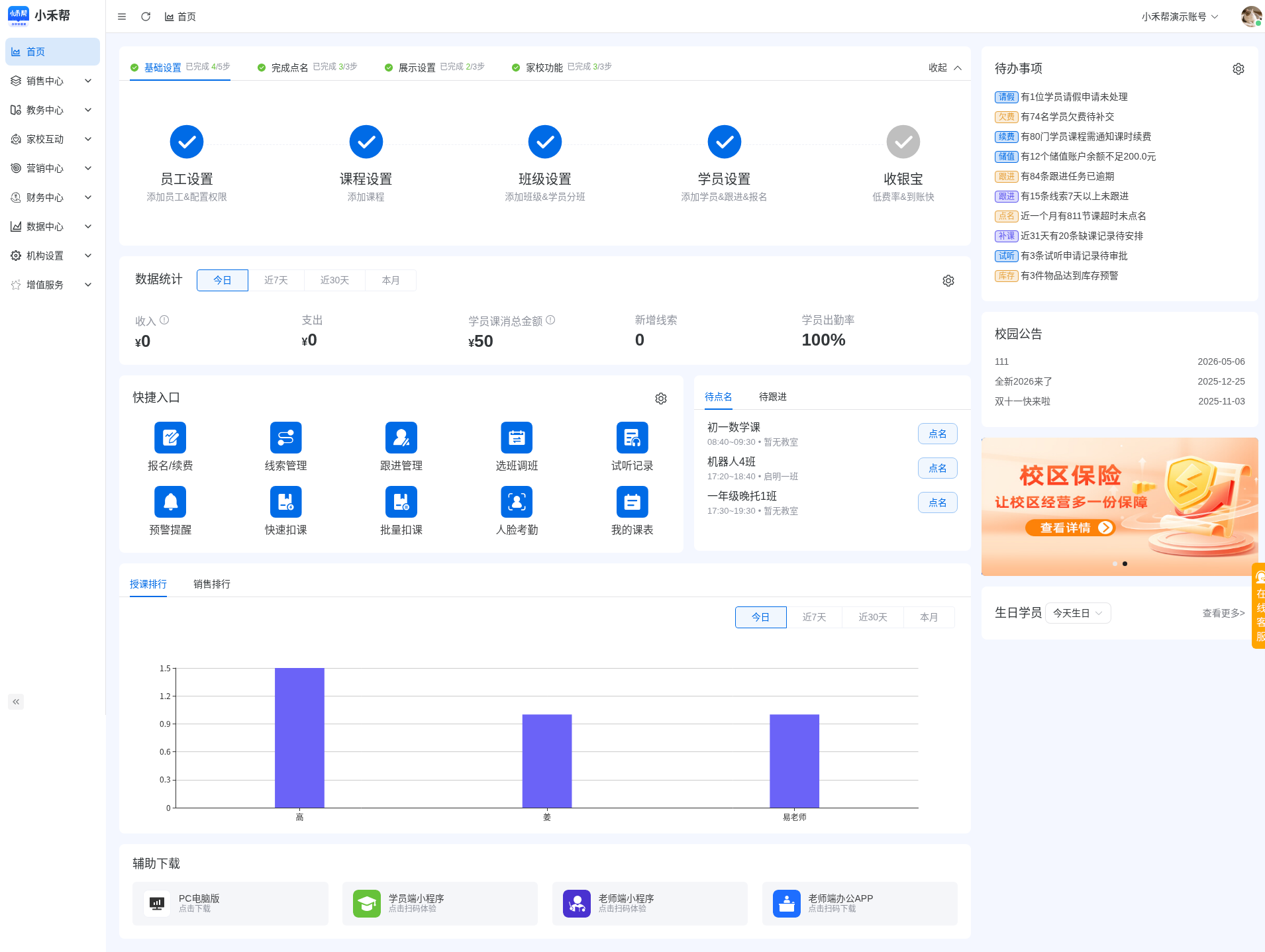Click the 员工设置 completed step checkmark
This screenshot has width=1265, height=952.
pyautogui.click(x=187, y=142)
